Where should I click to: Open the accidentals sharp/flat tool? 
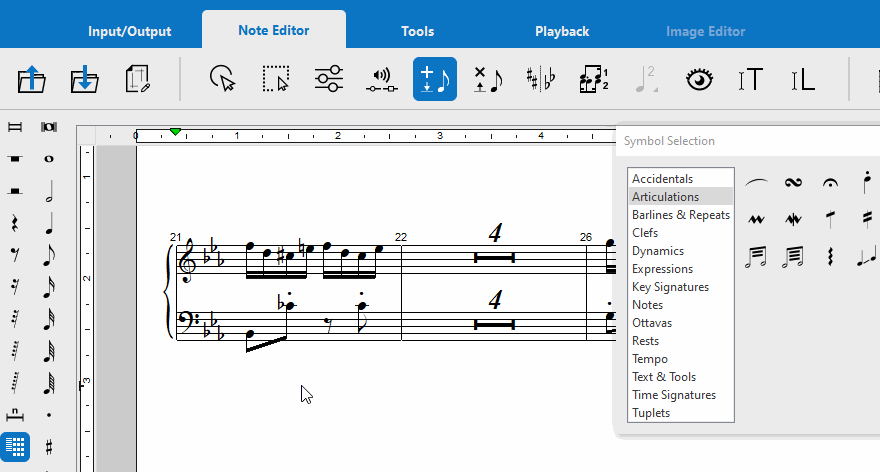click(541, 80)
